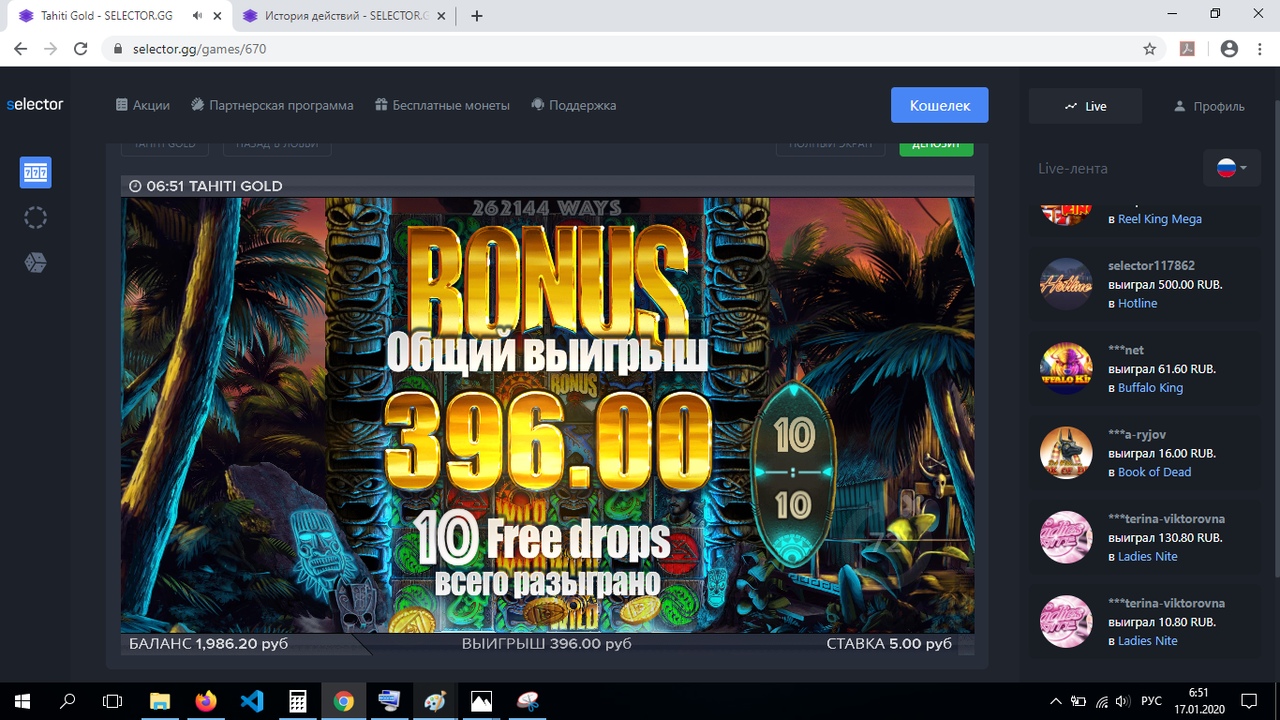Show hidden system tray icons
The height and width of the screenshot is (720, 1280).
pos(1056,701)
